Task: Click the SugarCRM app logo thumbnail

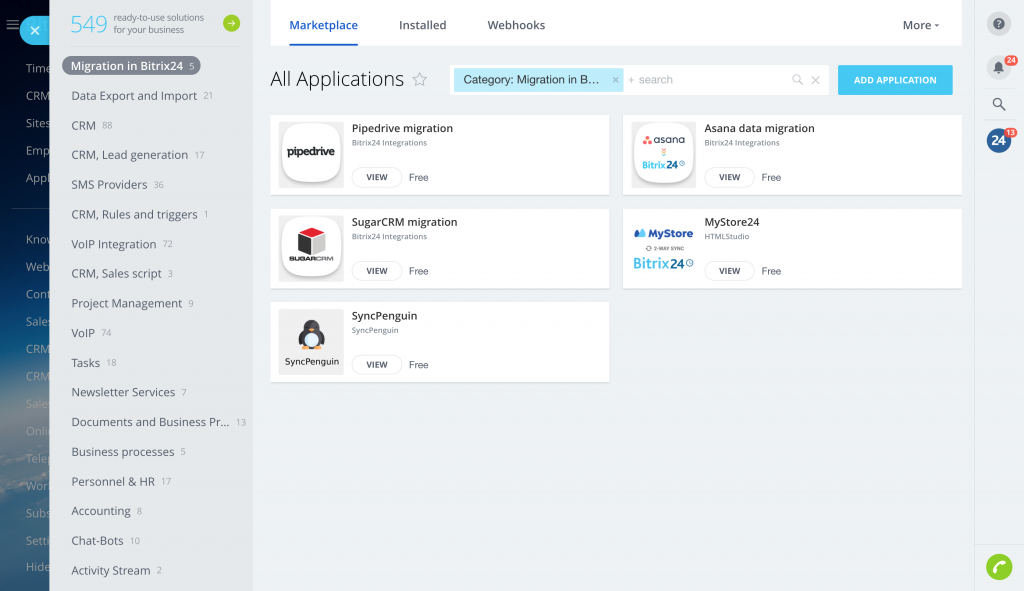Action: 311,248
